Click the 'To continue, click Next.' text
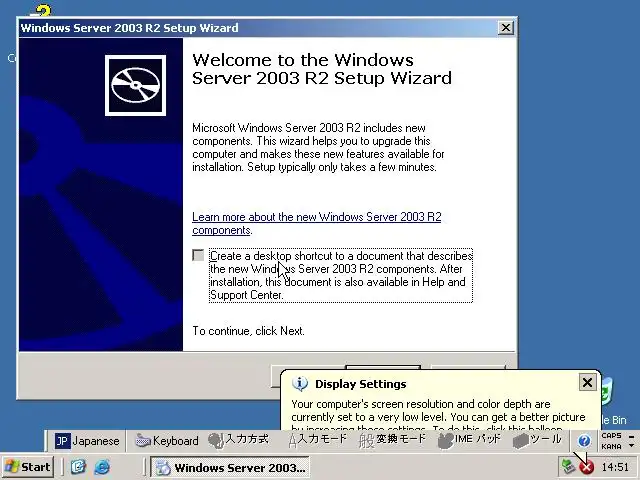This screenshot has width=640, height=480. 248,331
